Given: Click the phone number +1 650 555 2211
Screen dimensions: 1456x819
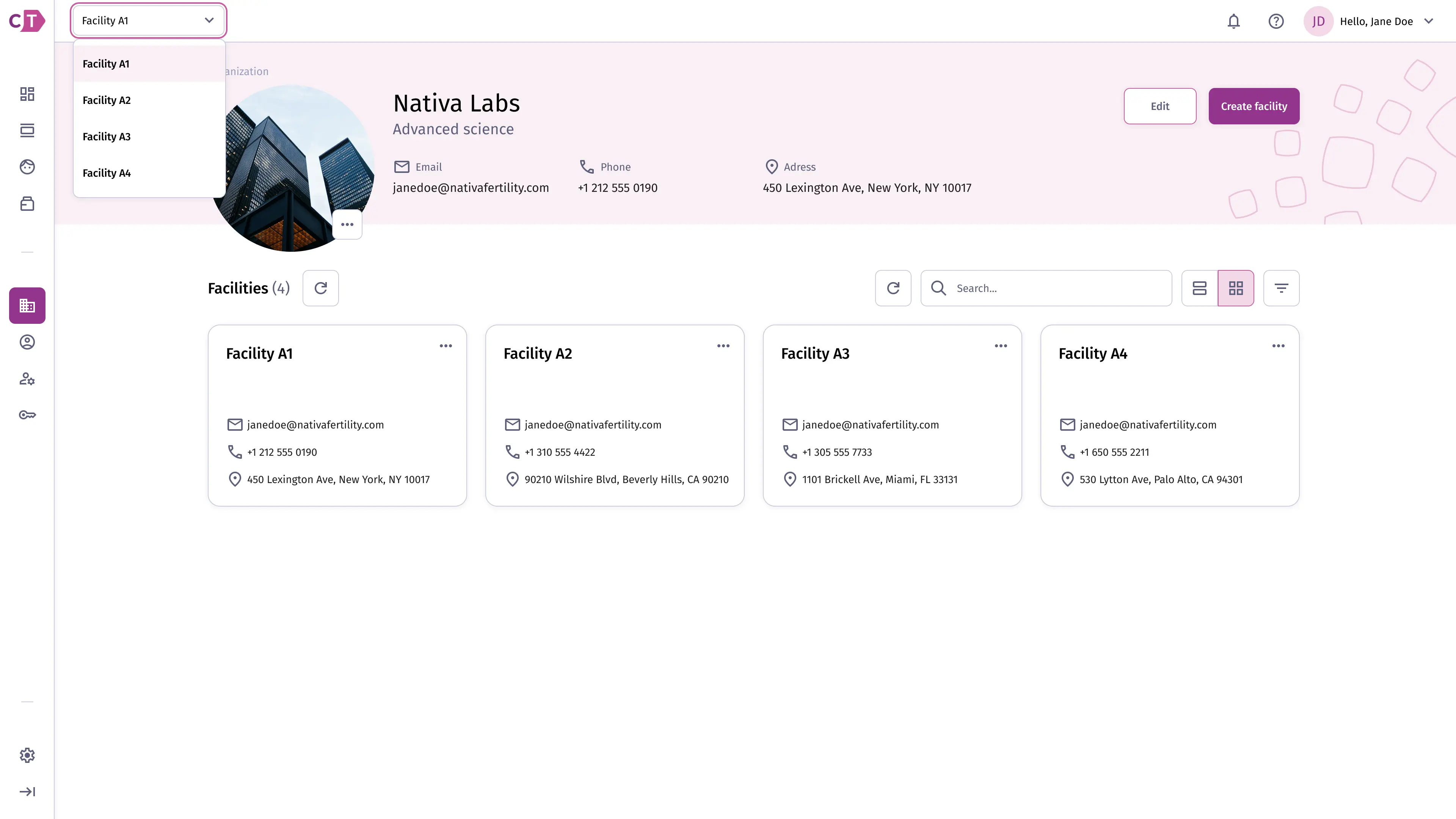Looking at the screenshot, I should click(1114, 452).
